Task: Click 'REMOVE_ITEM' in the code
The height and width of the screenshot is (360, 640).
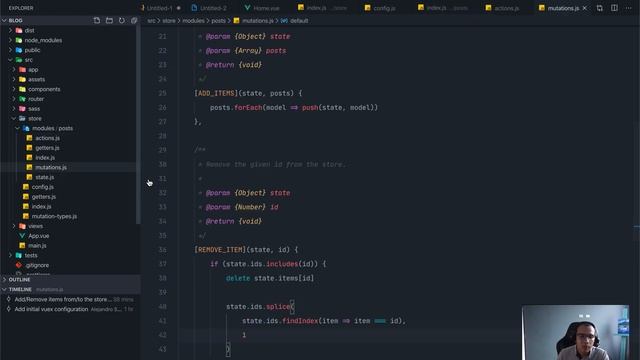Action: pos(220,249)
